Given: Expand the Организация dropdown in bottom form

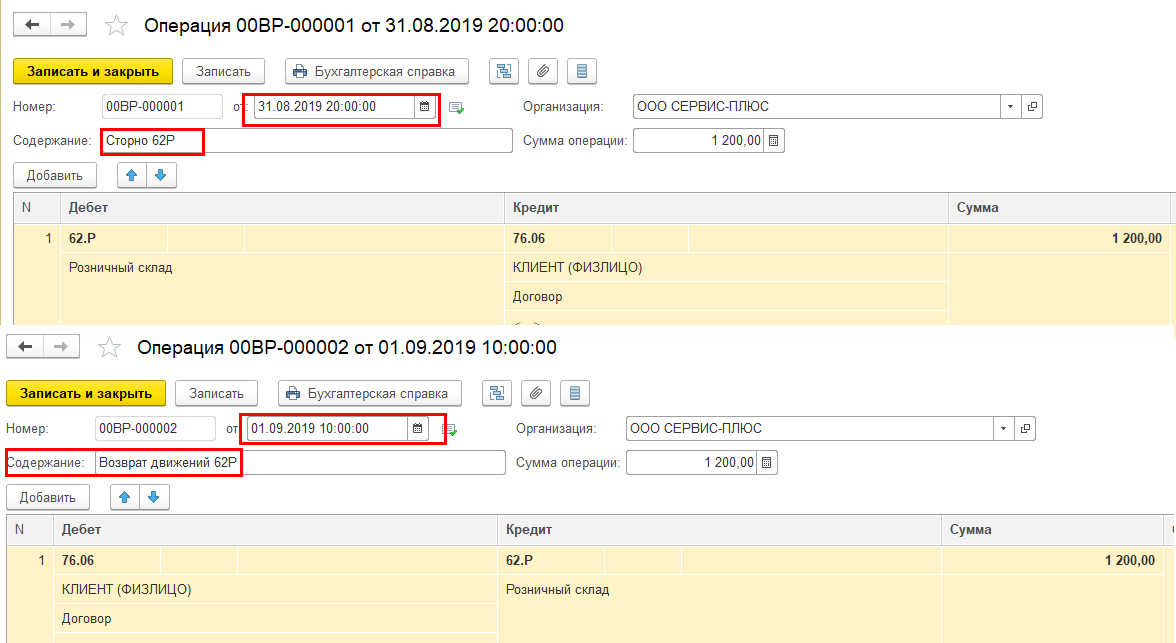Looking at the screenshot, I should coord(1004,428).
